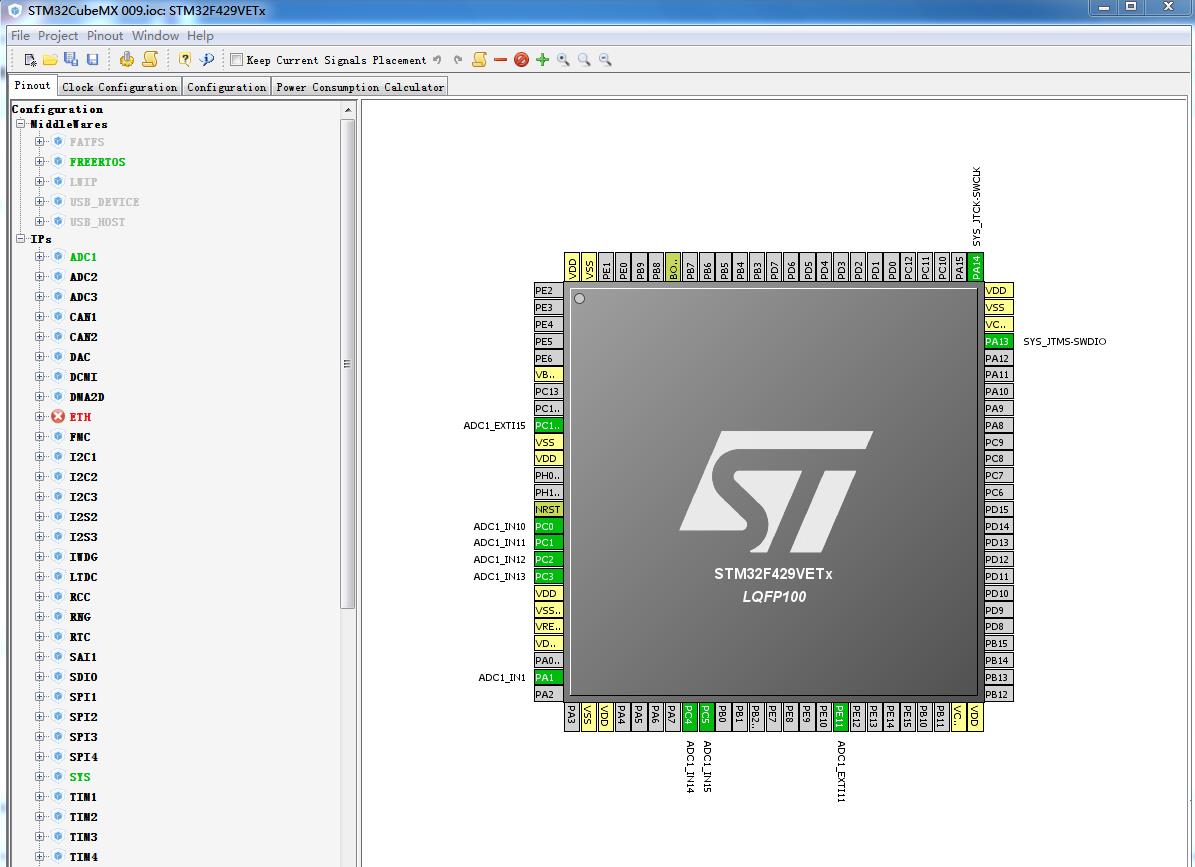Viewport: 1195px width, 867px height.
Task: Click the panel splitter handle
Action: coord(358,485)
